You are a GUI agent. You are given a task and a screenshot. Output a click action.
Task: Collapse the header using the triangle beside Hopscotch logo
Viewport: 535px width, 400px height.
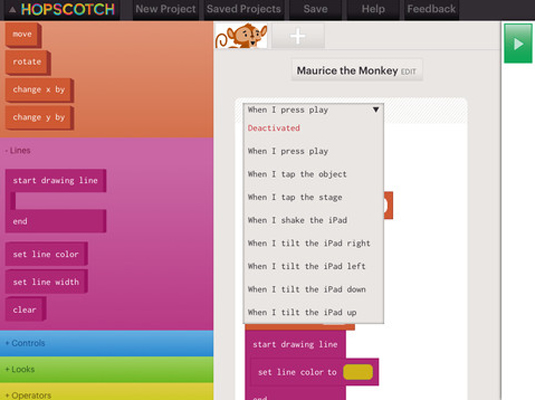[12, 10]
